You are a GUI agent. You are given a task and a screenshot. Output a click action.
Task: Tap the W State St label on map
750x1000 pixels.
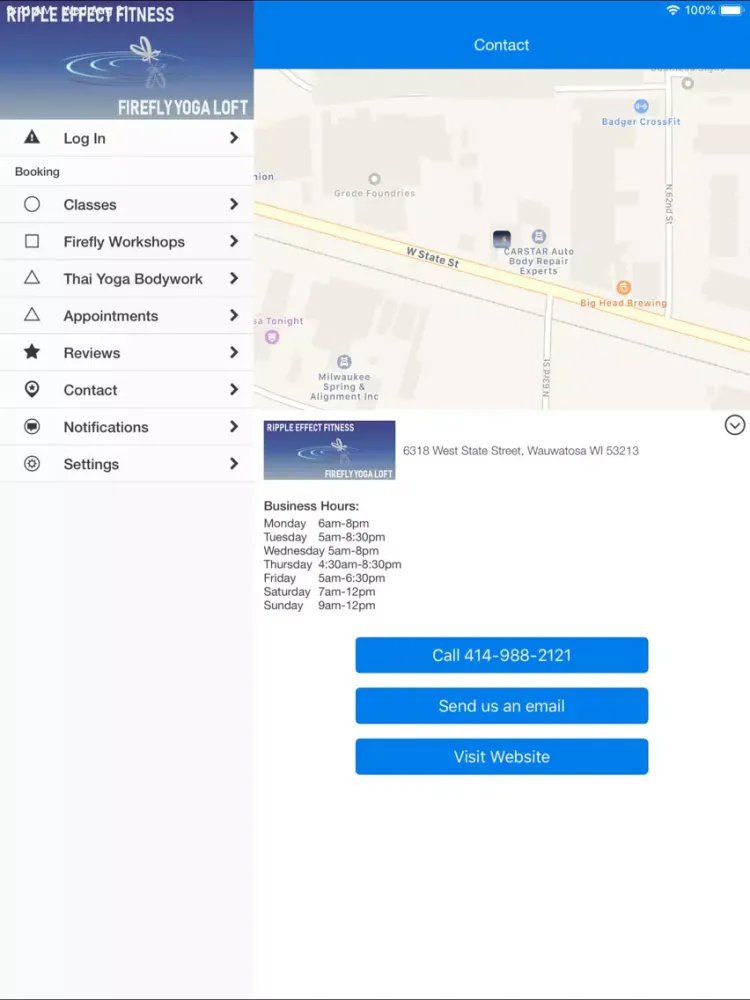[433, 257]
